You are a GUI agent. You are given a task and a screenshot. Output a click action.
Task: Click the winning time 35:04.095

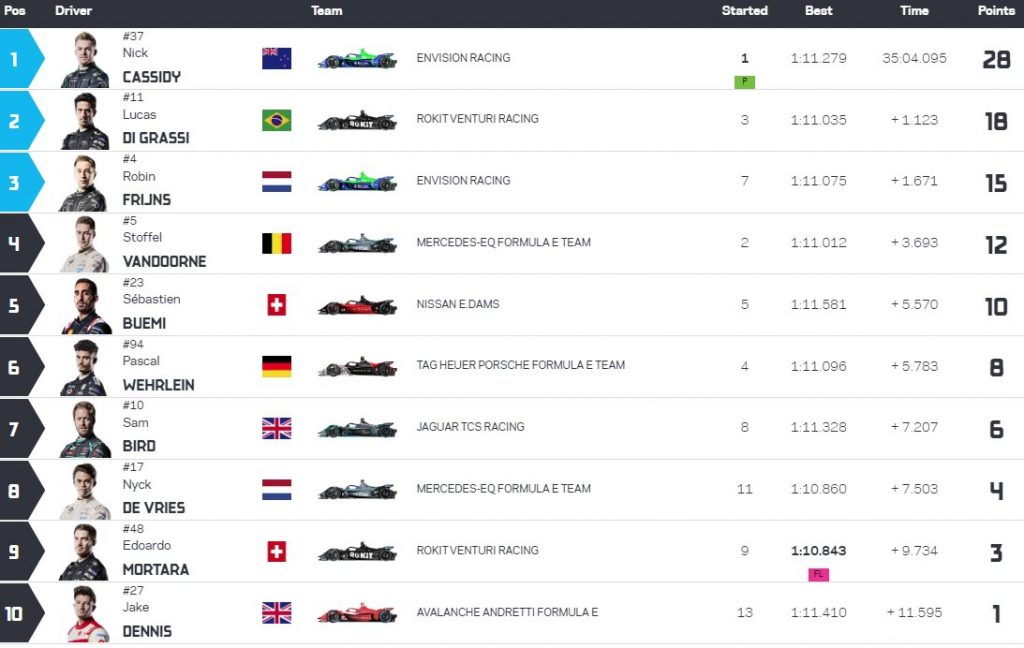[914, 58]
